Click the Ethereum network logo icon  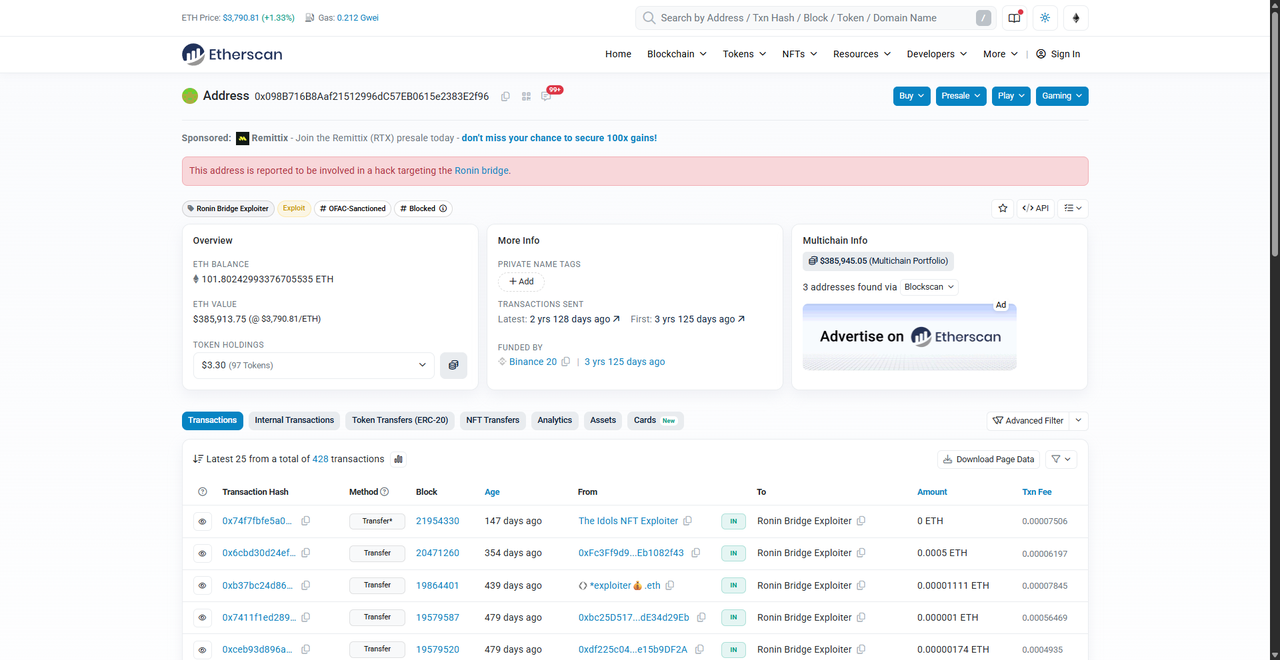(x=1076, y=18)
